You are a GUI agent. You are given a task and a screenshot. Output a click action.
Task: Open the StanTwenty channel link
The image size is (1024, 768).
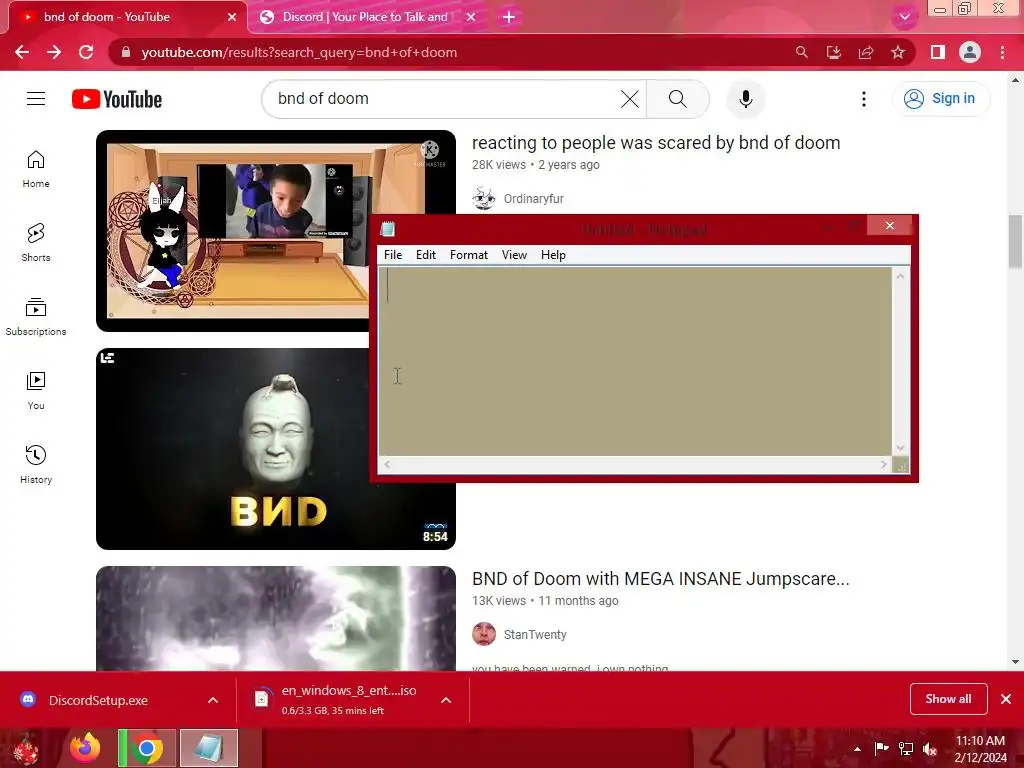pyautogui.click(x=535, y=635)
